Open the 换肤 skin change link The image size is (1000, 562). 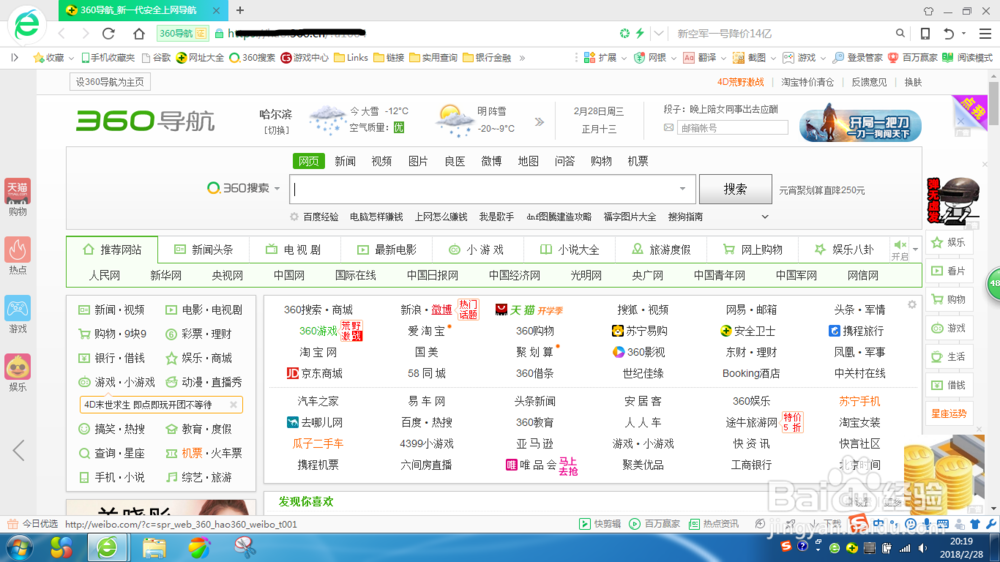(913, 82)
